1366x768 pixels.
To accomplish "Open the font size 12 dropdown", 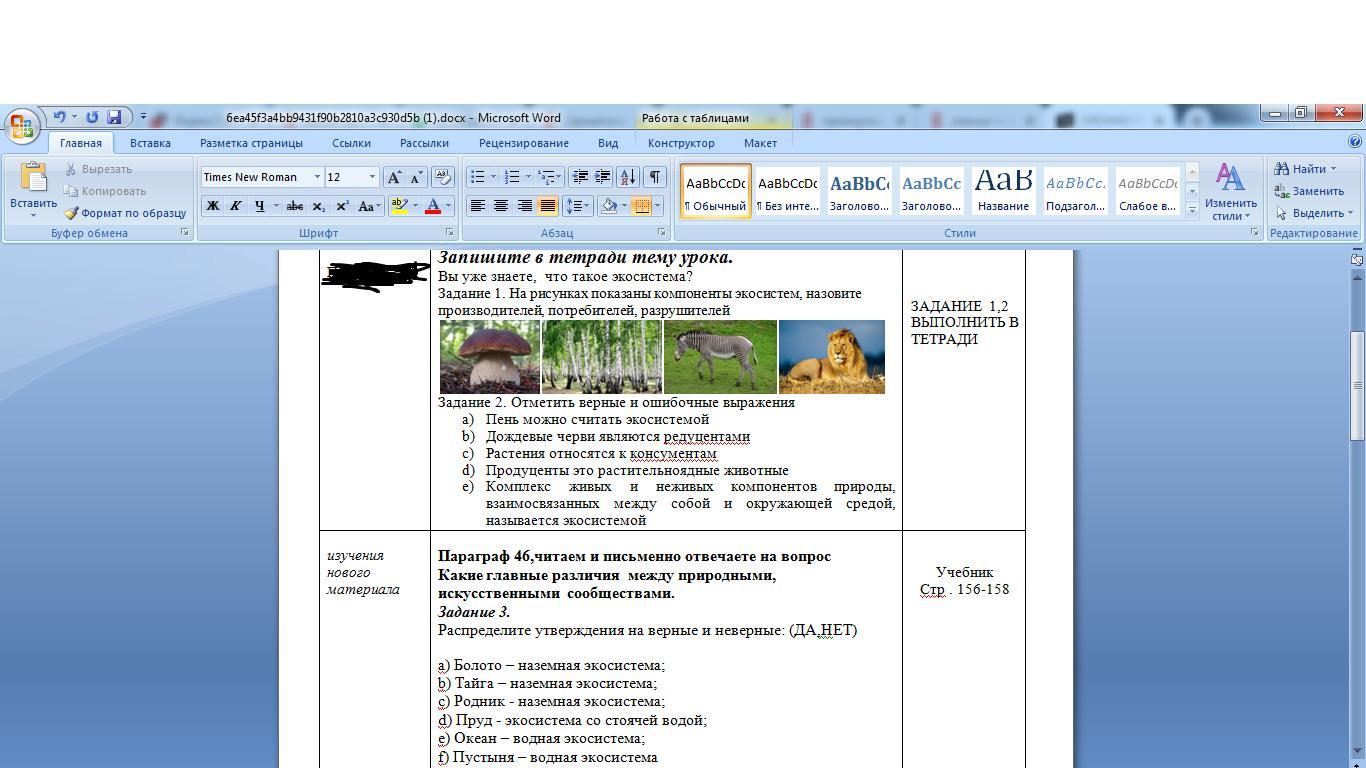I will 372,177.
